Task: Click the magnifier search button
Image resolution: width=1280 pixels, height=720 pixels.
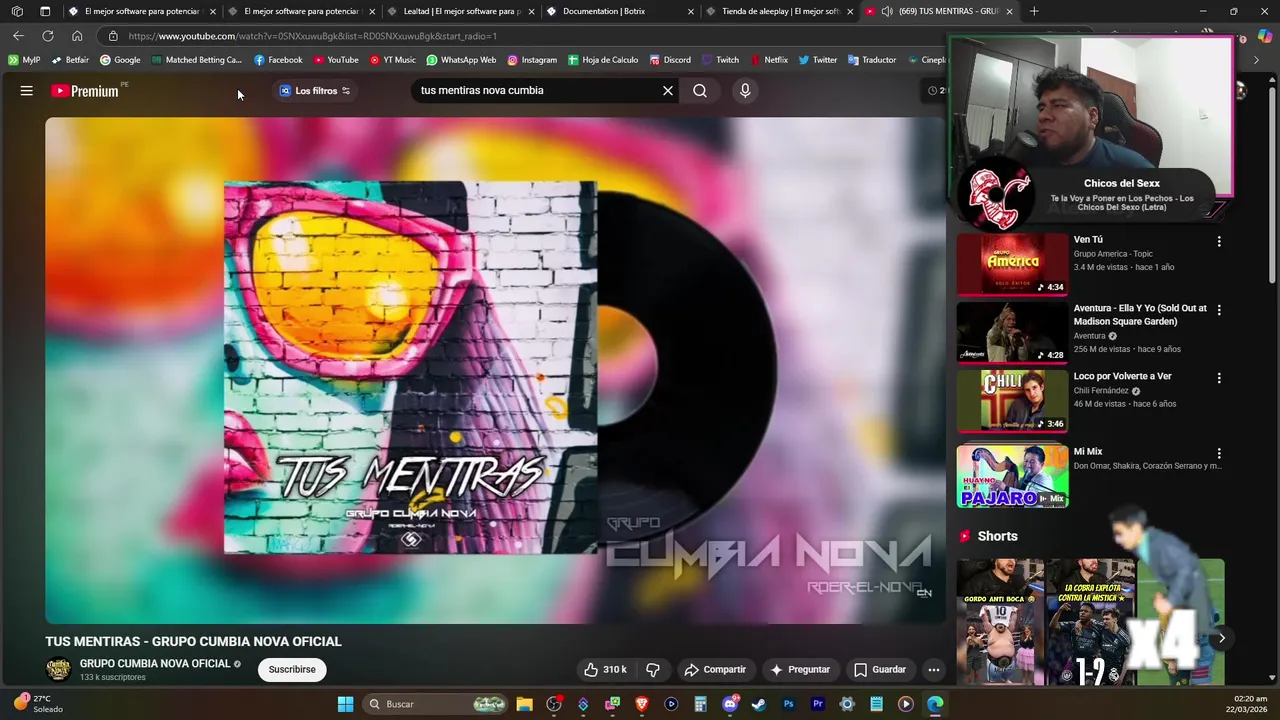Action: [700, 91]
